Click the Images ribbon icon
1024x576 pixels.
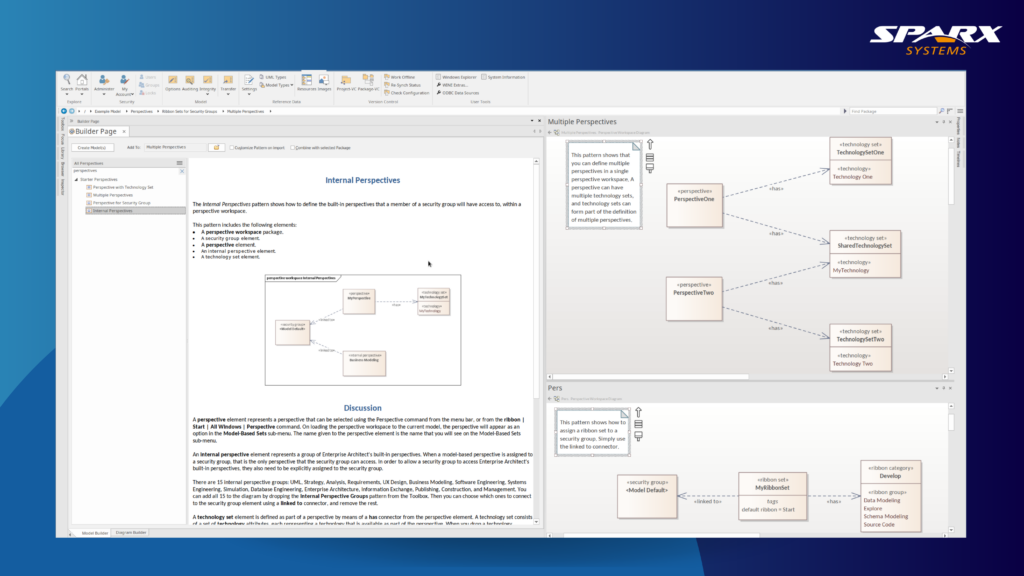[324, 83]
